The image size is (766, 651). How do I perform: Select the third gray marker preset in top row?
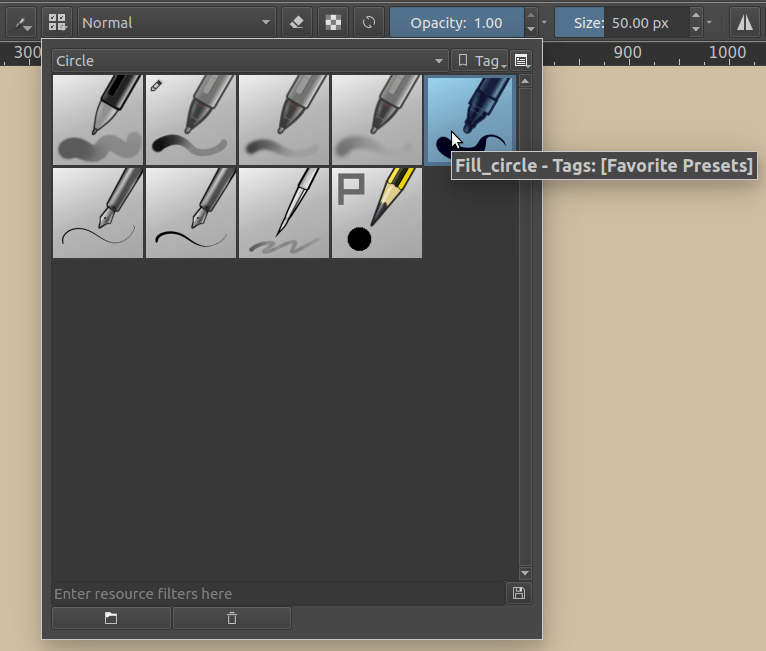pos(284,120)
